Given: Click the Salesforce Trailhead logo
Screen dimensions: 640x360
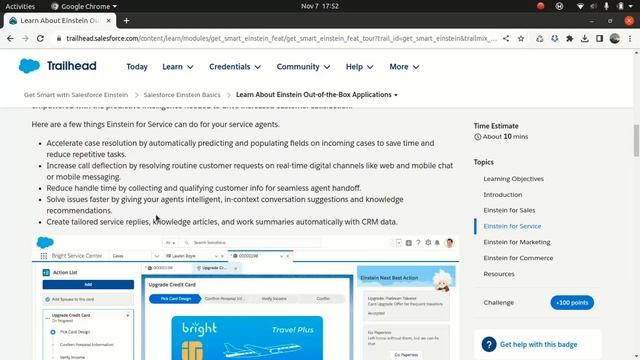Looking at the screenshot, I should click(x=58, y=66).
